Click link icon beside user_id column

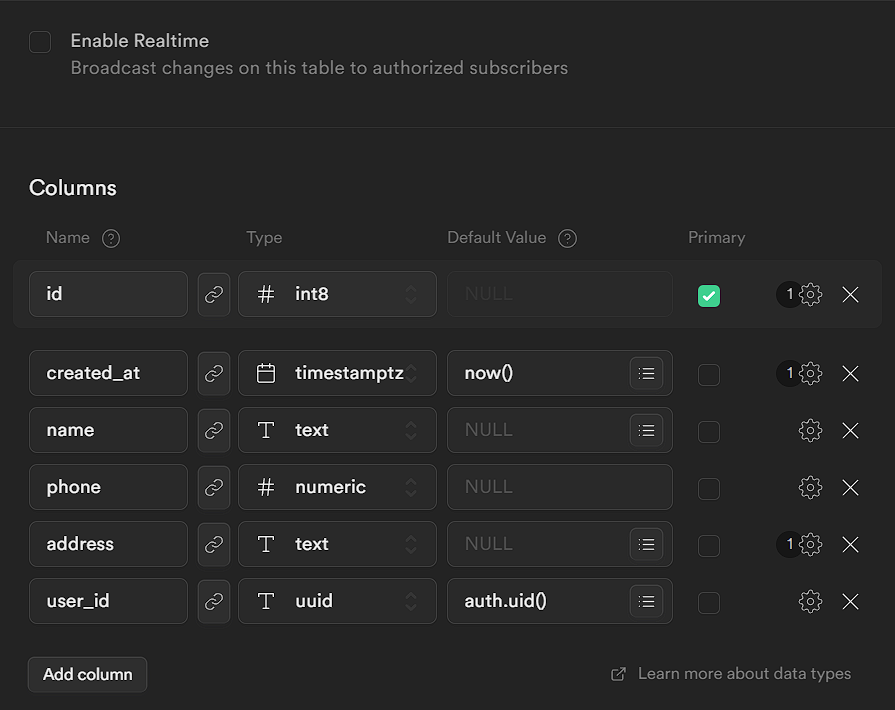tap(214, 601)
